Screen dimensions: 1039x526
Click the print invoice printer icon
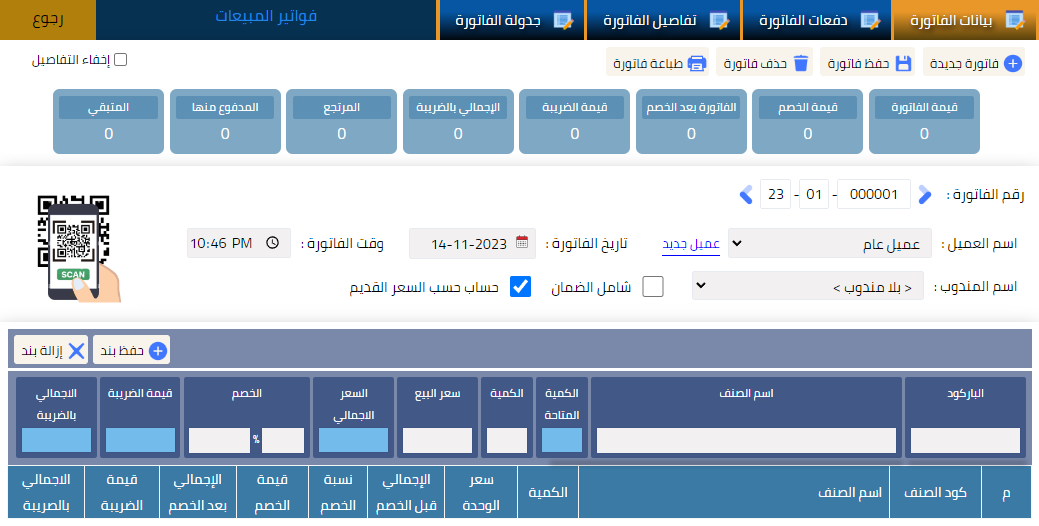point(697,64)
